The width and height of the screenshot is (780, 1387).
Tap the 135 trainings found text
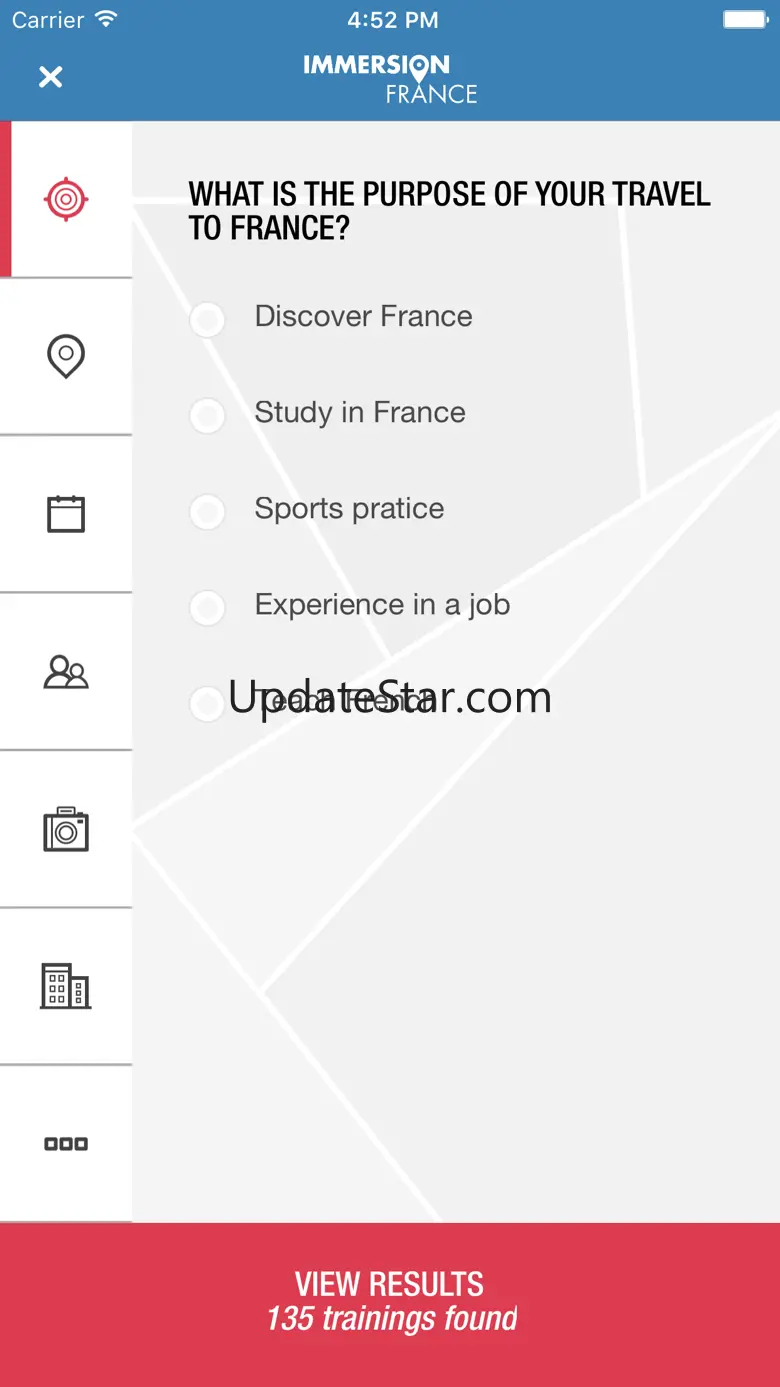(392, 1319)
